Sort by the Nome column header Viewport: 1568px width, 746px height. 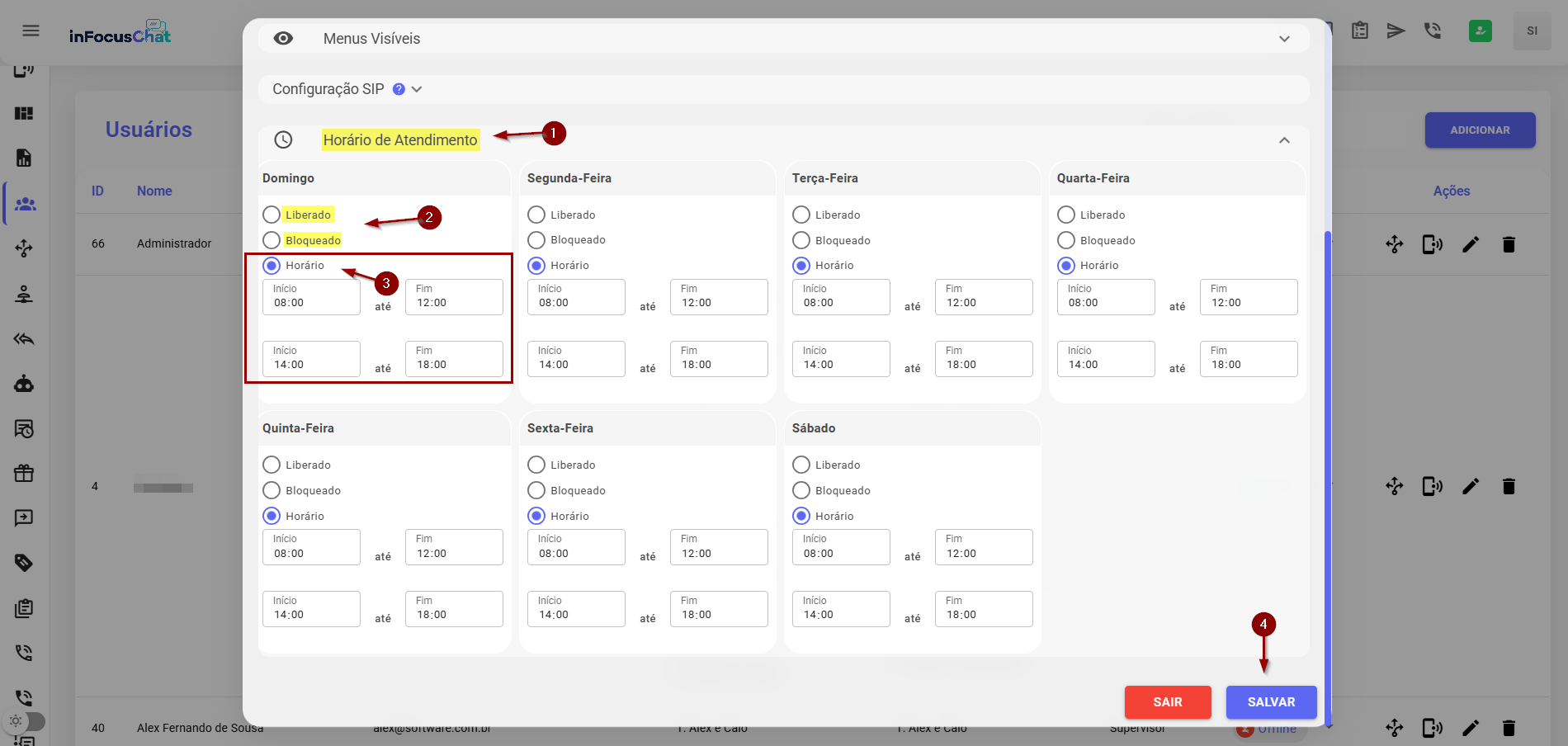[154, 191]
